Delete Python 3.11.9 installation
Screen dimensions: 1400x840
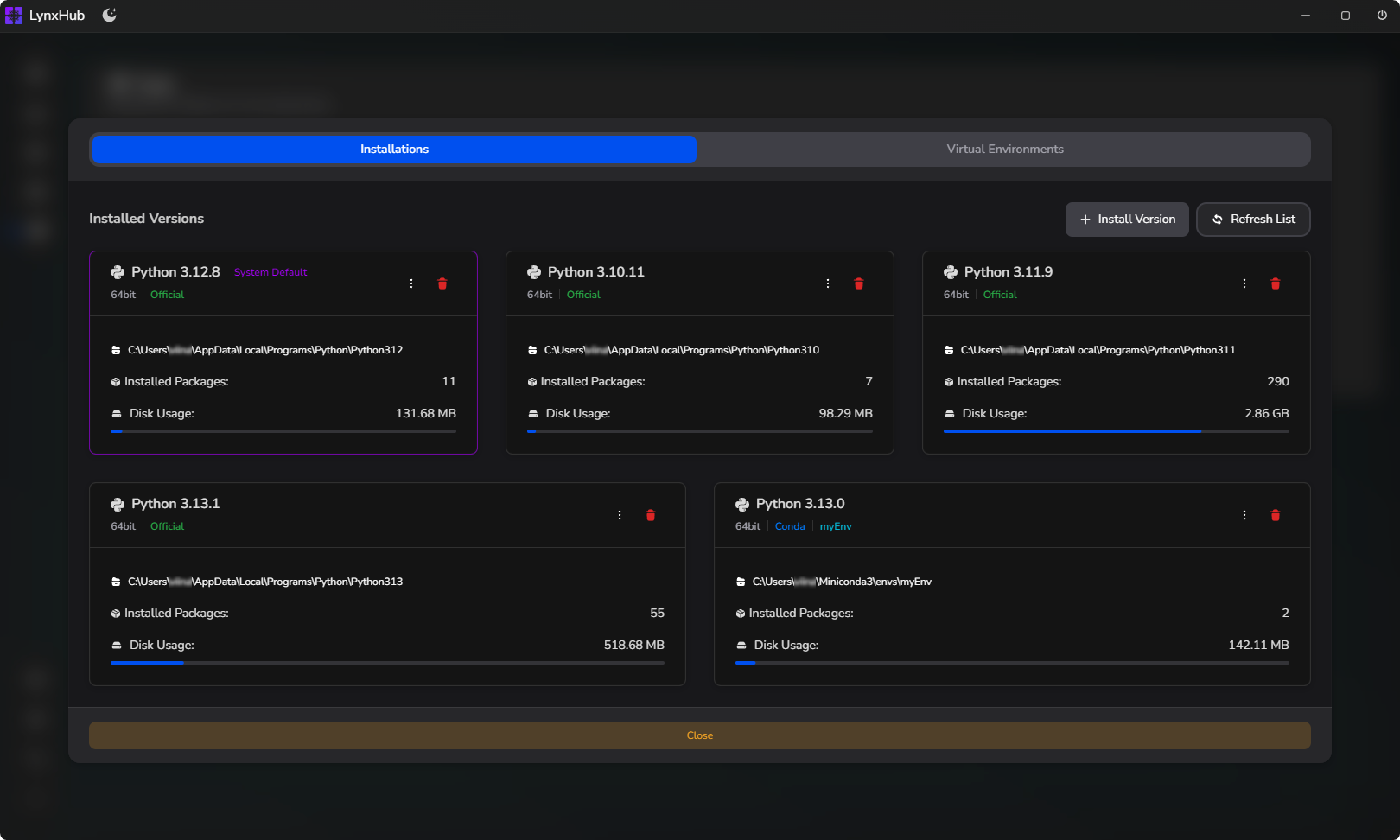(x=1276, y=283)
